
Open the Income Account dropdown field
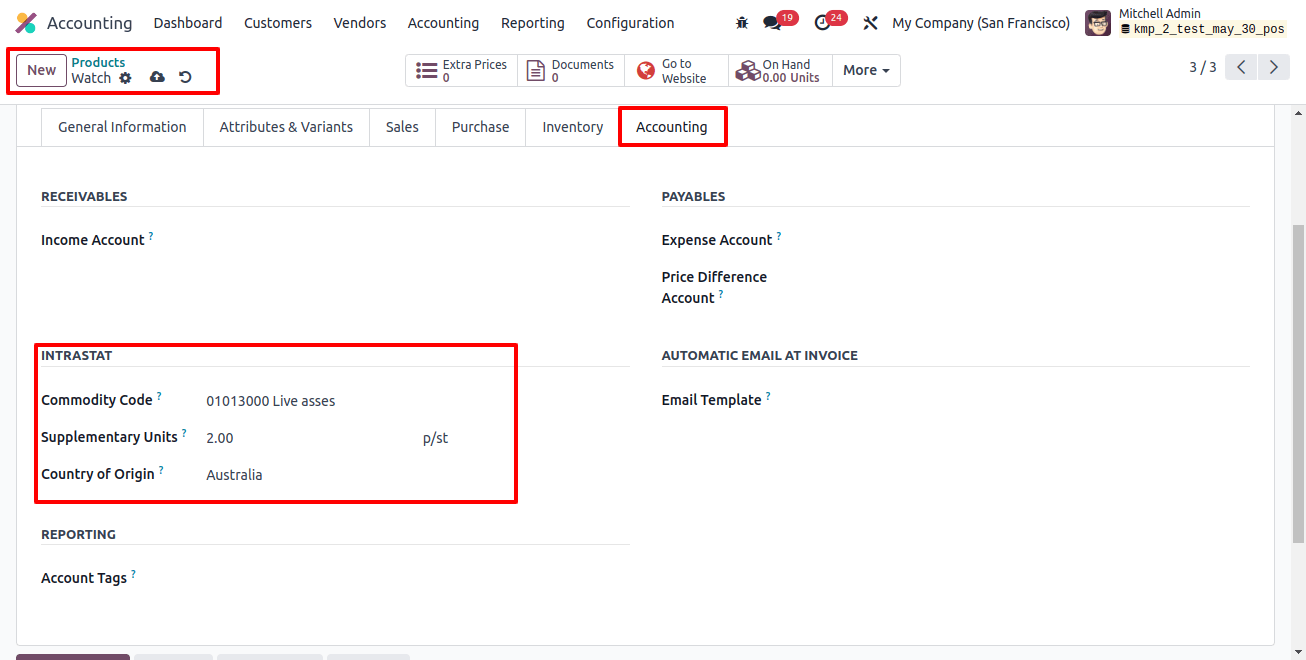[417, 240]
